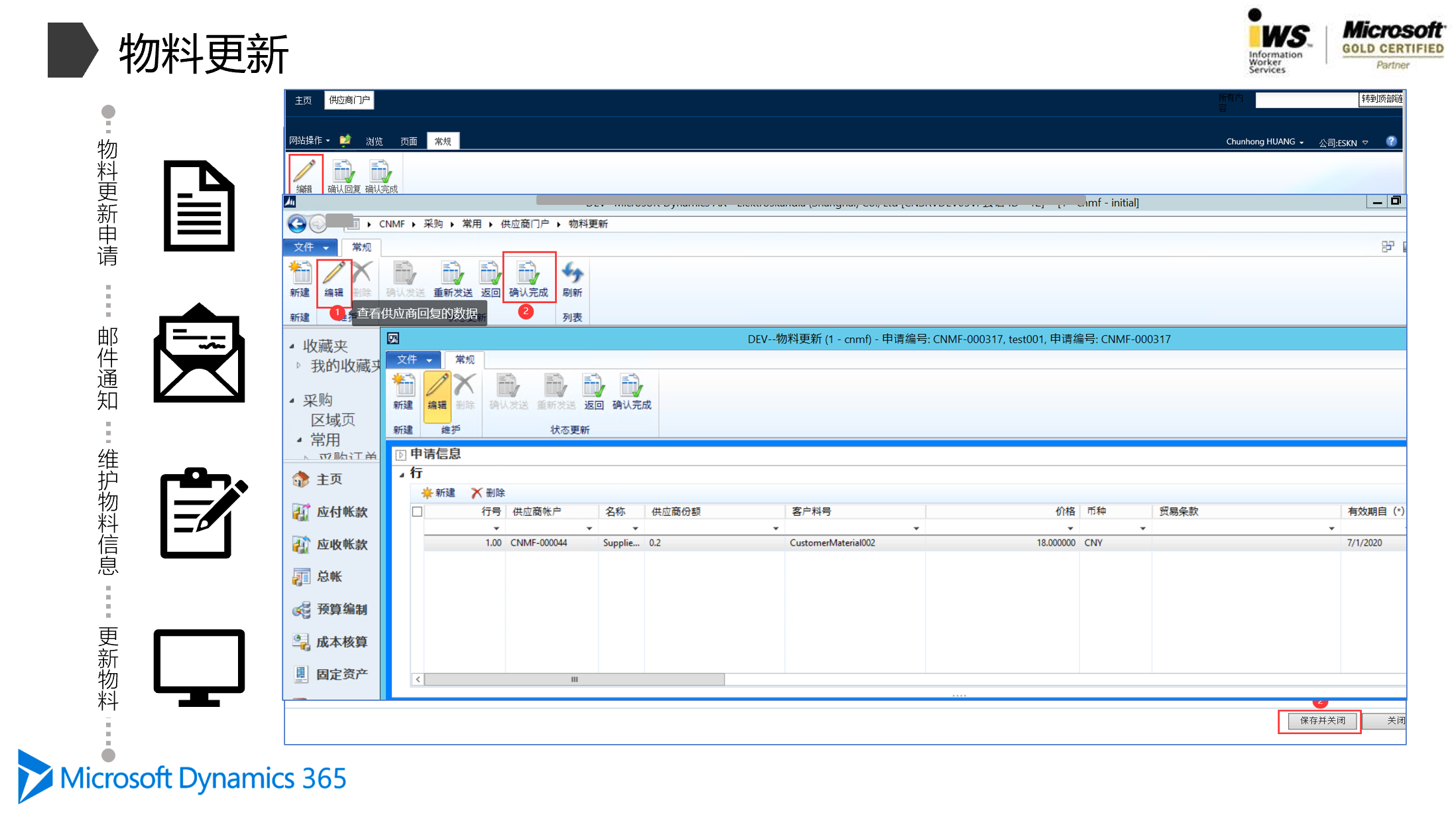Screen dimensions: 1456x819
Task: Open the 成本核算 module
Action: [x=330, y=641]
